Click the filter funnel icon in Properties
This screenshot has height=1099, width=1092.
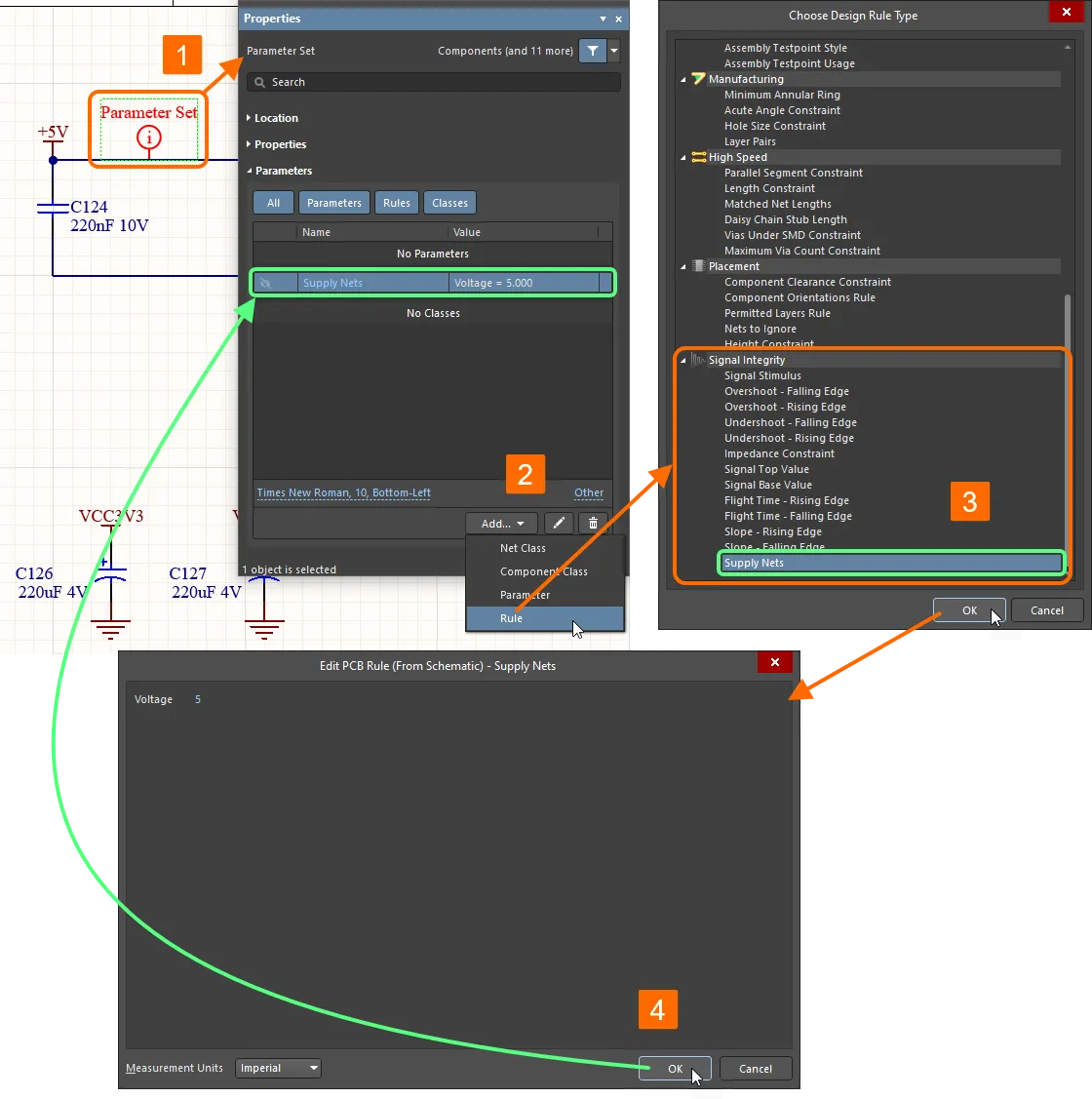tap(593, 51)
